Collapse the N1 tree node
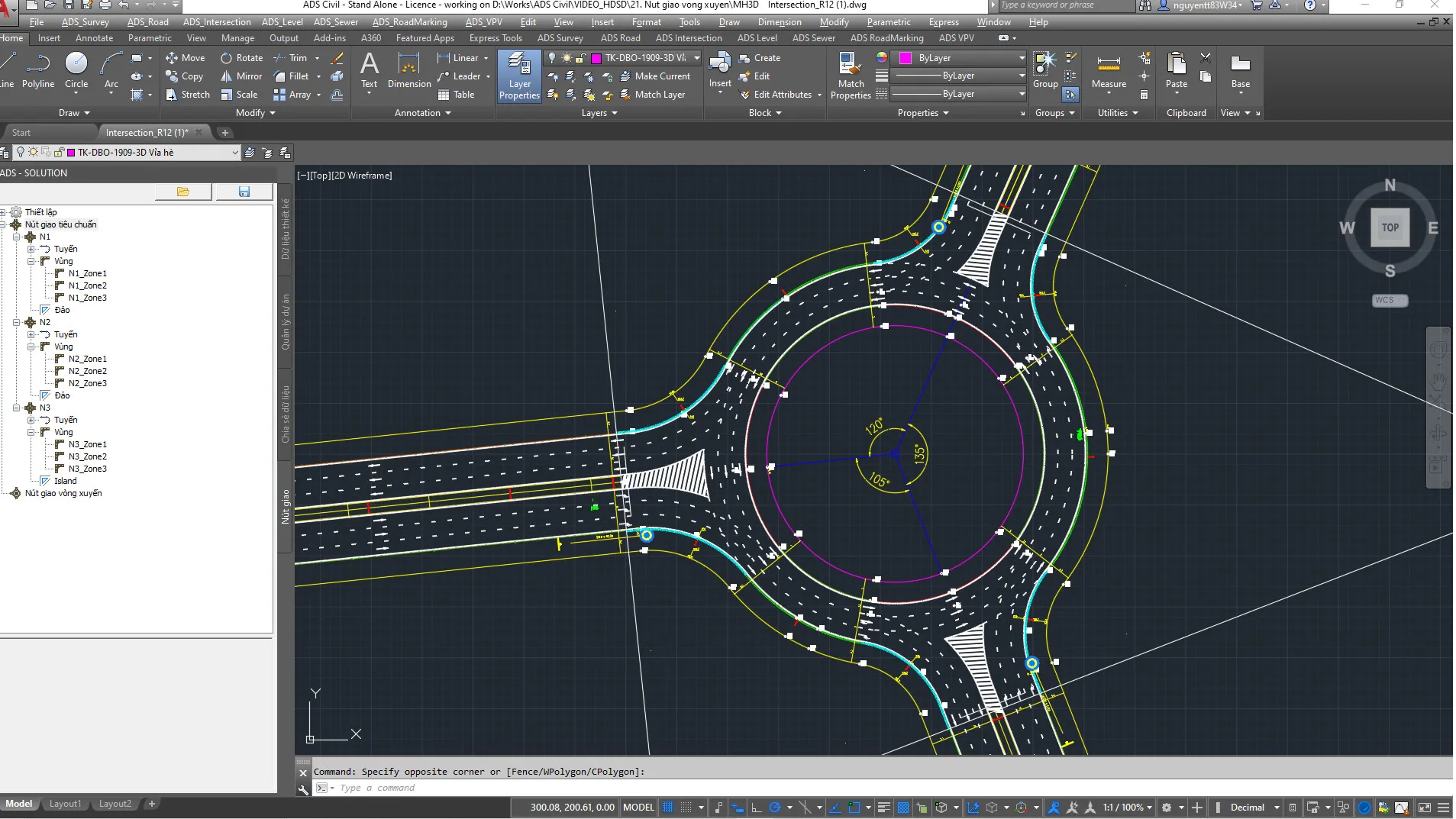This screenshot has height=819, width=1456. (x=16, y=237)
